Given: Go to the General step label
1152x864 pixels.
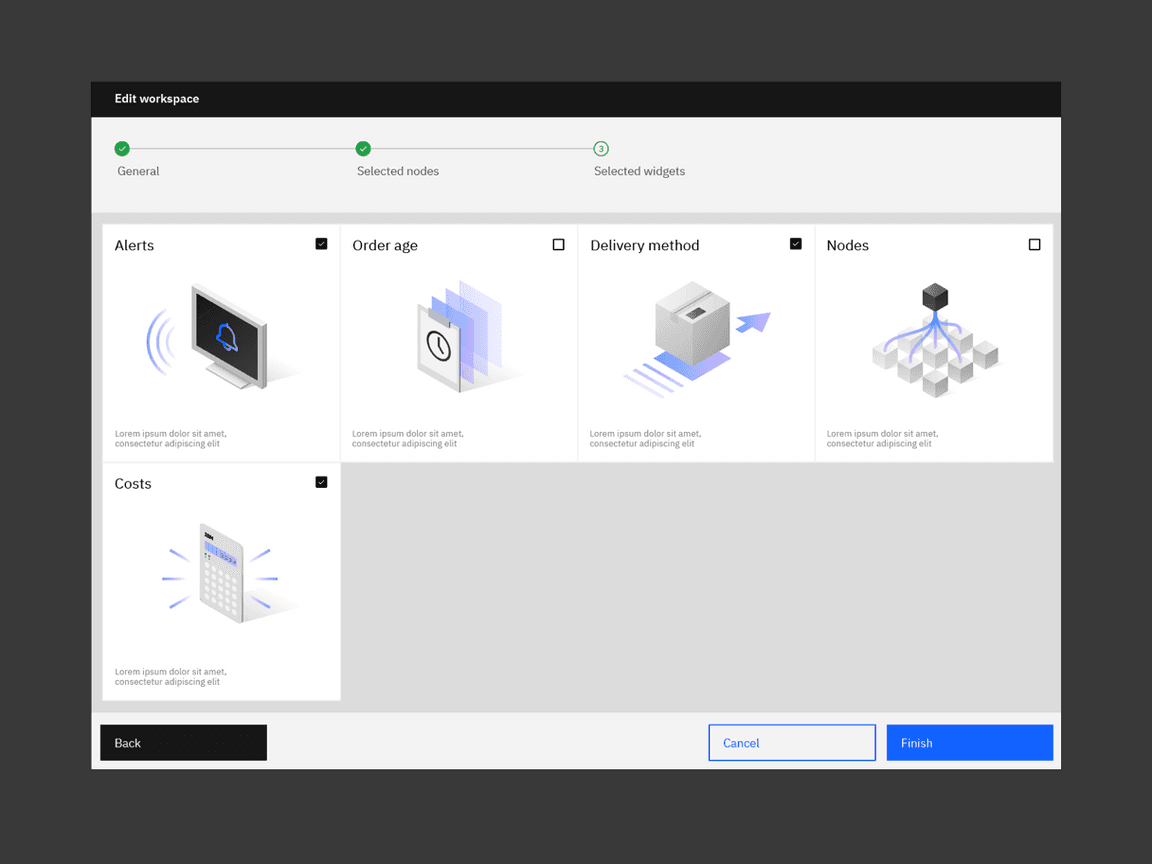Looking at the screenshot, I should click(138, 171).
